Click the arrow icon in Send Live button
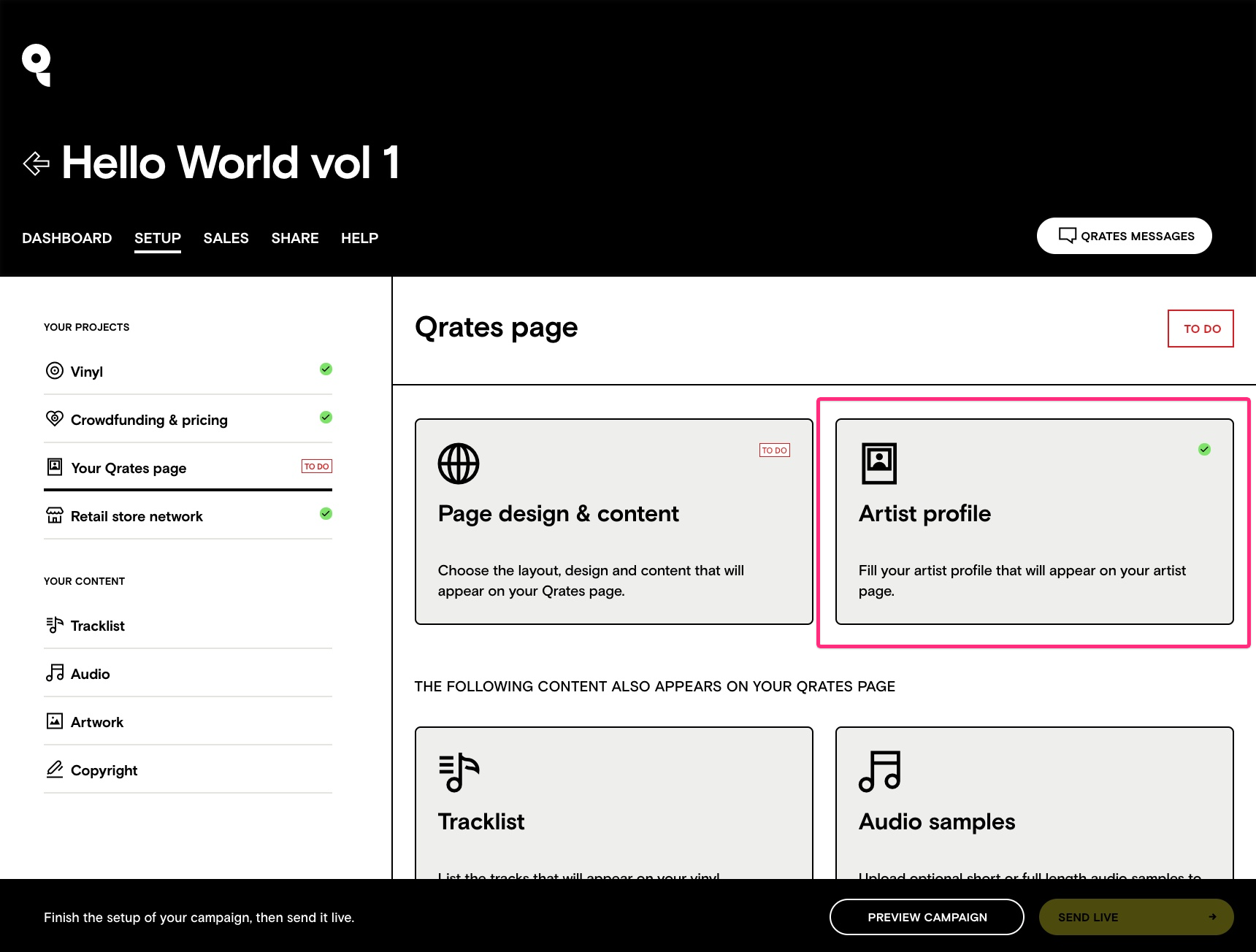This screenshot has width=1256, height=952. click(1213, 917)
